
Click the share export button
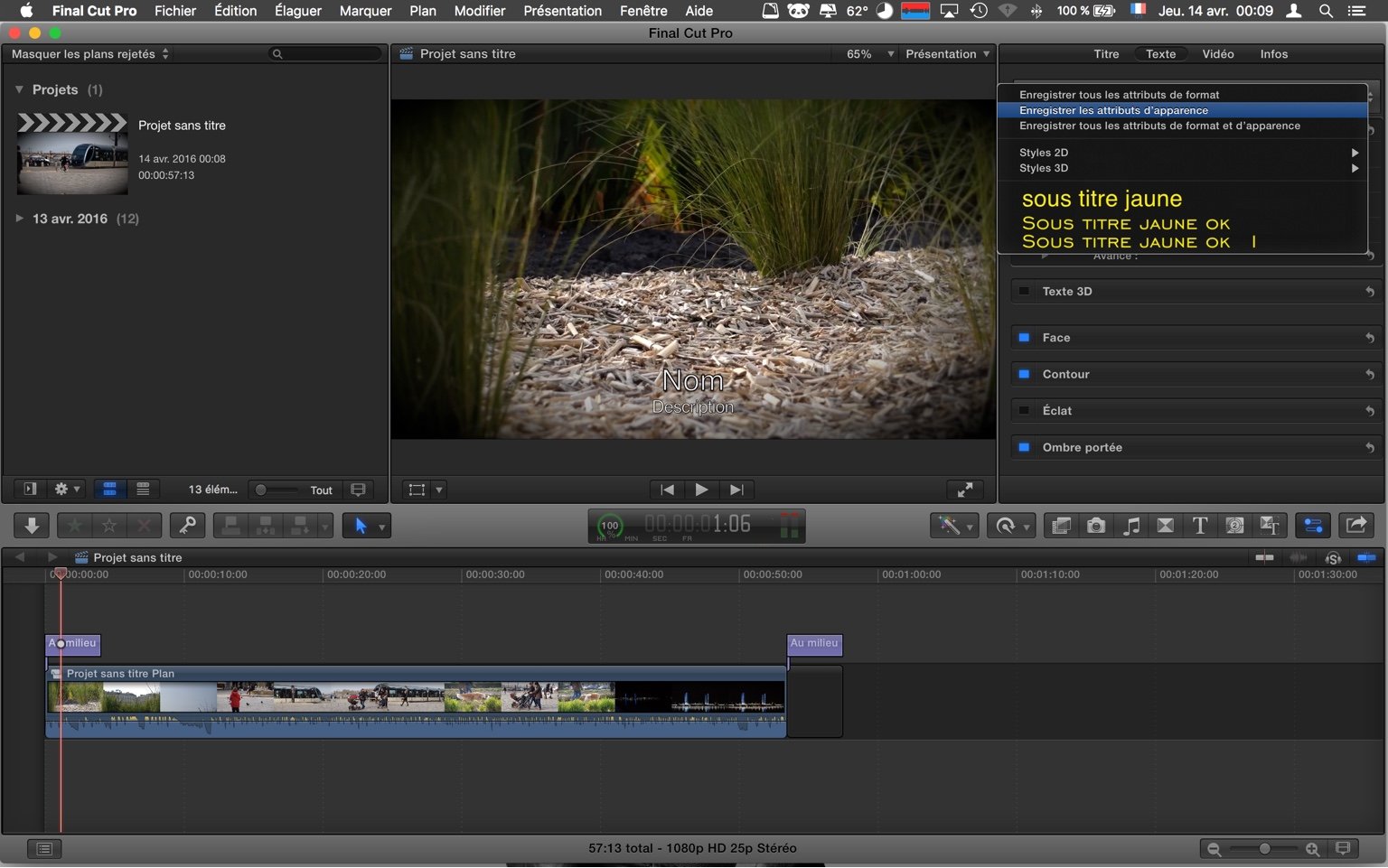click(x=1356, y=526)
